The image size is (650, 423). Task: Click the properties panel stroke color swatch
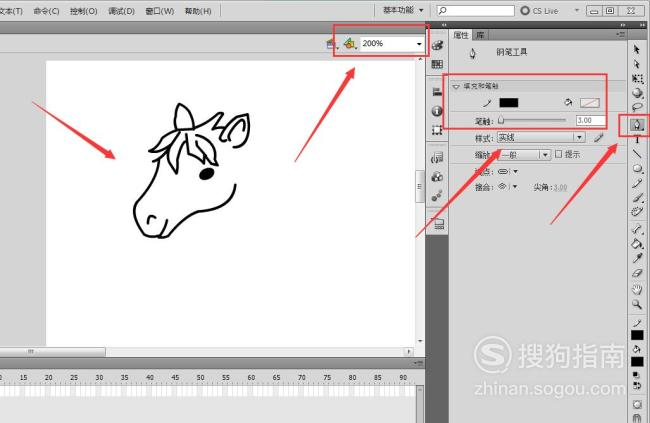click(x=509, y=103)
